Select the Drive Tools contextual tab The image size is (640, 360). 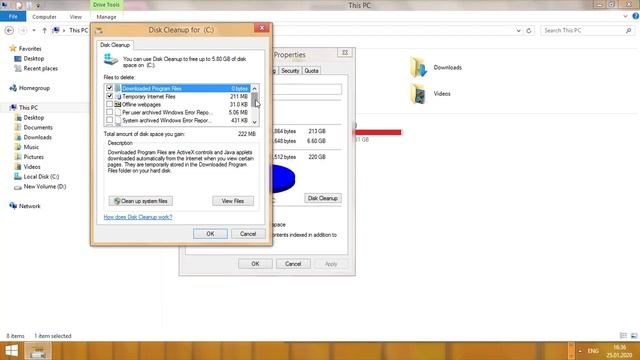pos(106,5)
